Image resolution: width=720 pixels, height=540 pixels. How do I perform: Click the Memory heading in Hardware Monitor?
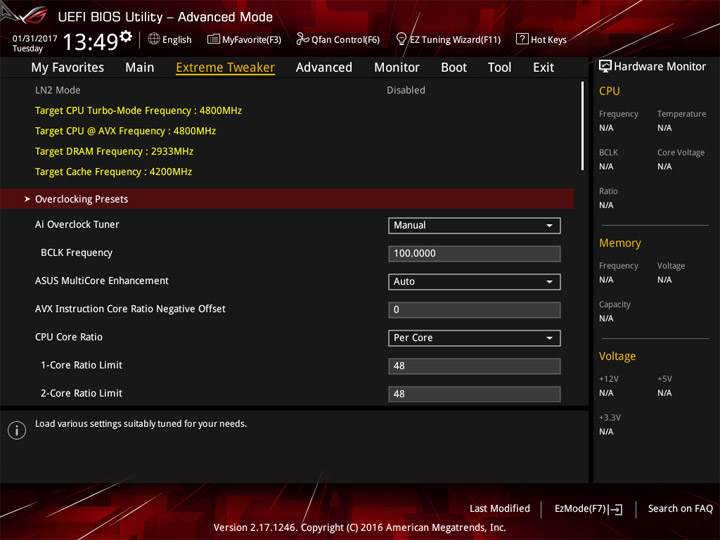(x=620, y=243)
